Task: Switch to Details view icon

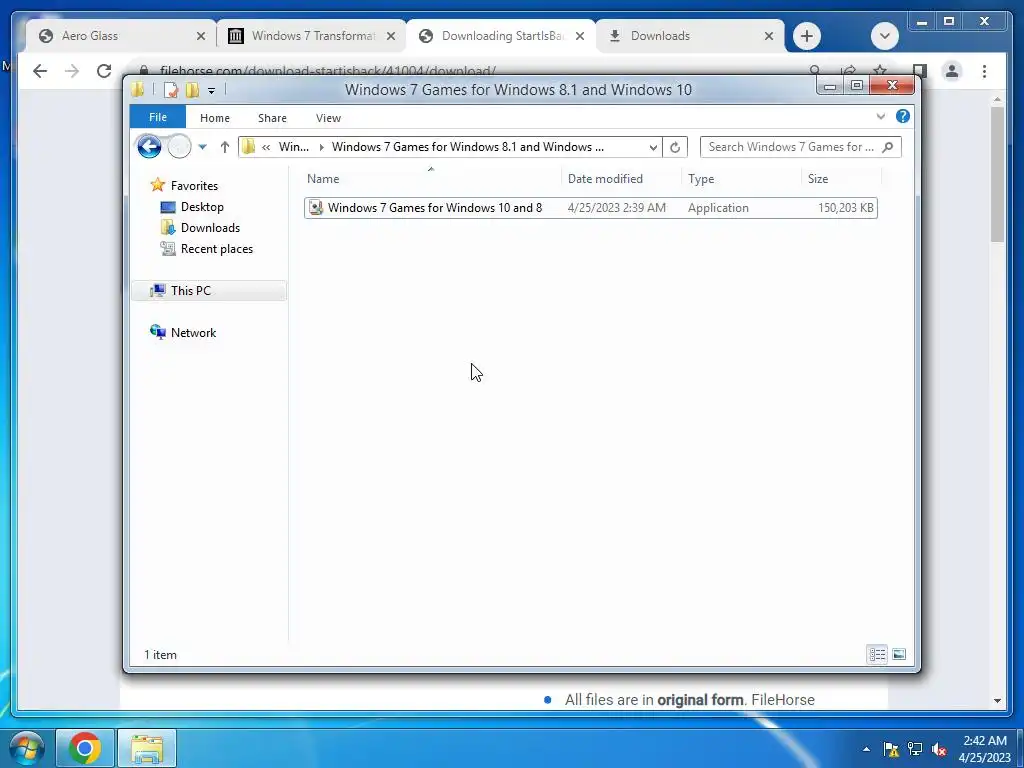Action: coord(877,654)
